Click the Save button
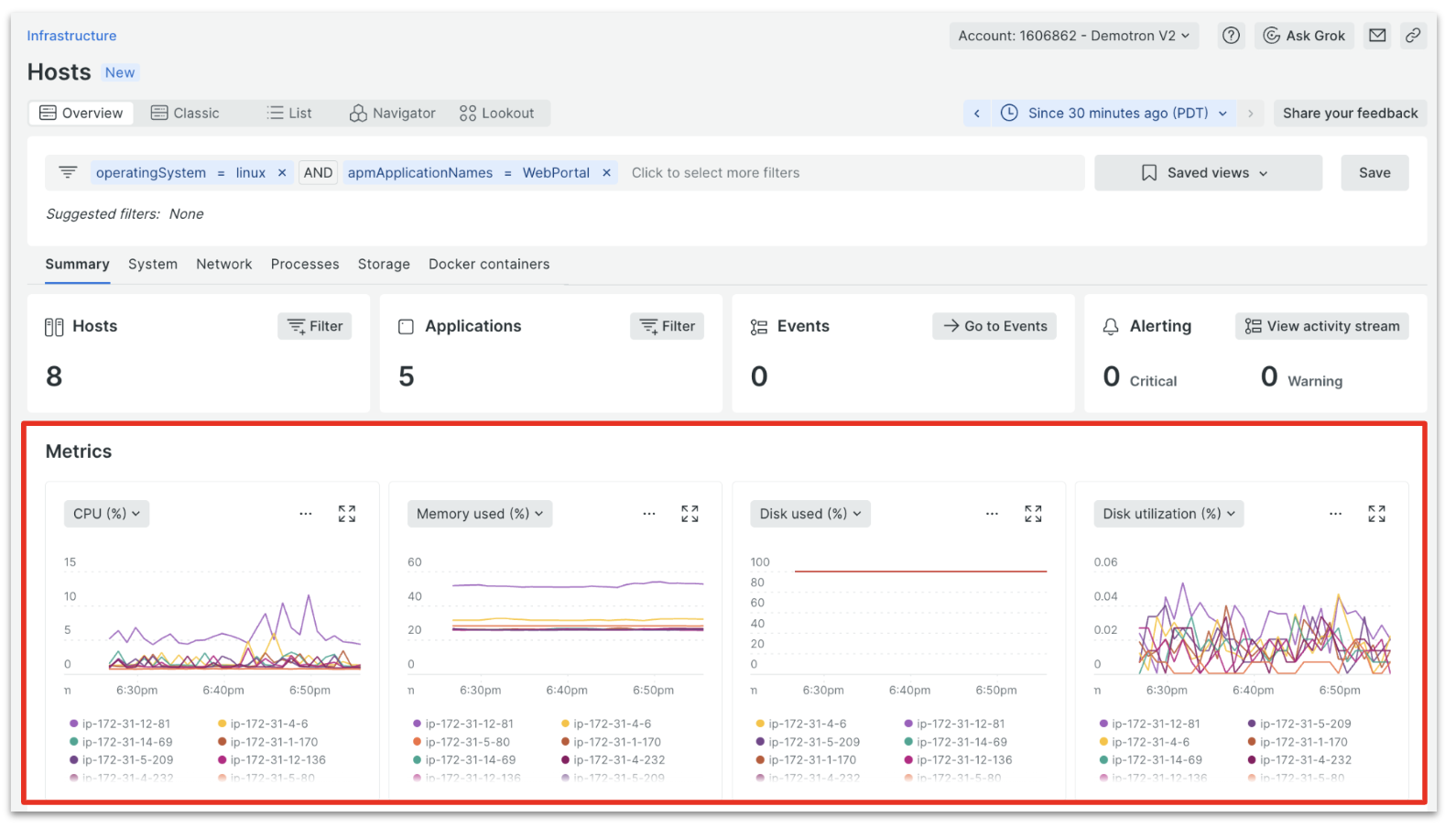This screenshot has height=828, width=1456. [x=1375, y=173]
